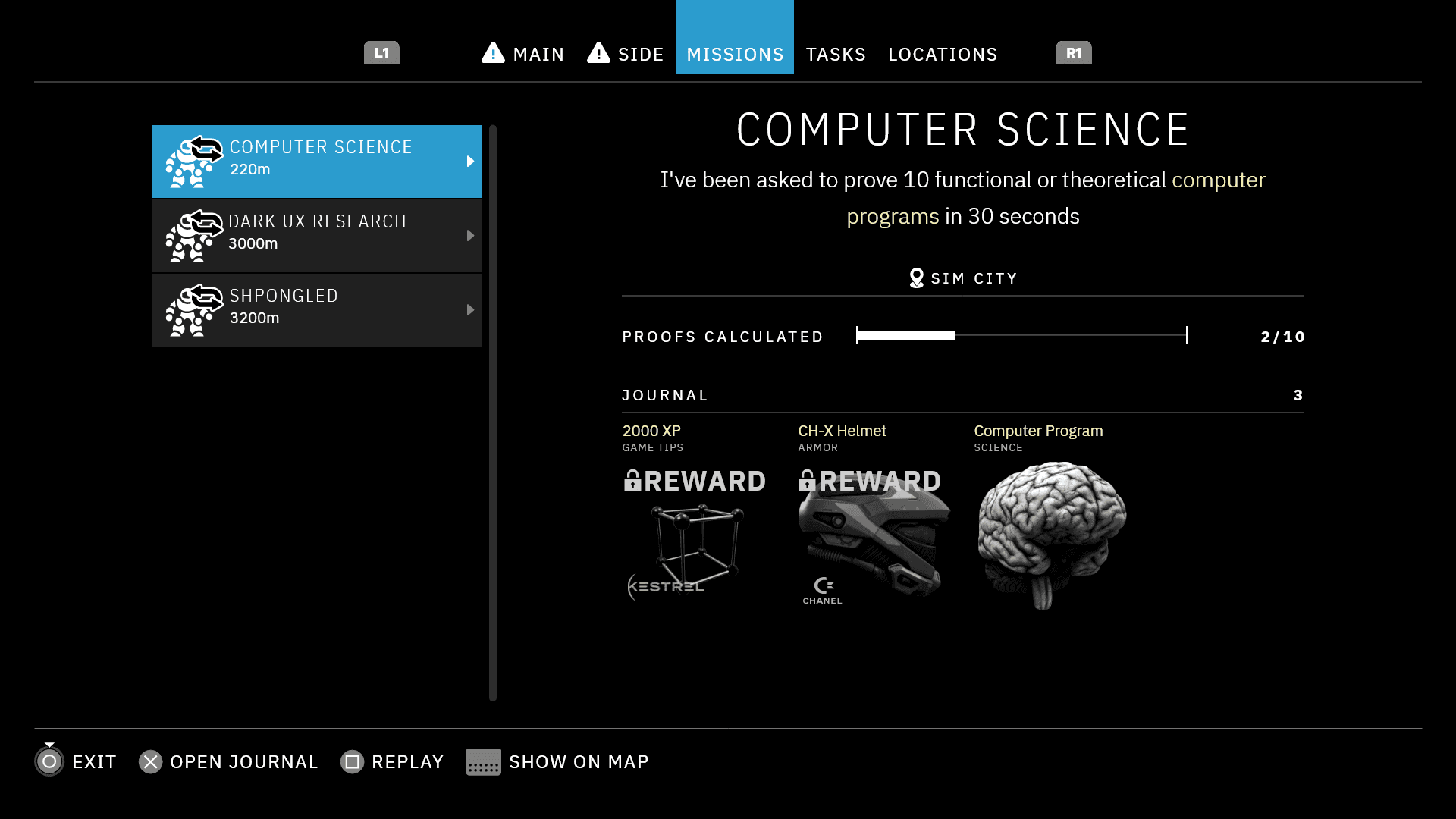Click the 'GAME TIPS' category label
Screen dimensions: 1456x819
click(653, 447)
